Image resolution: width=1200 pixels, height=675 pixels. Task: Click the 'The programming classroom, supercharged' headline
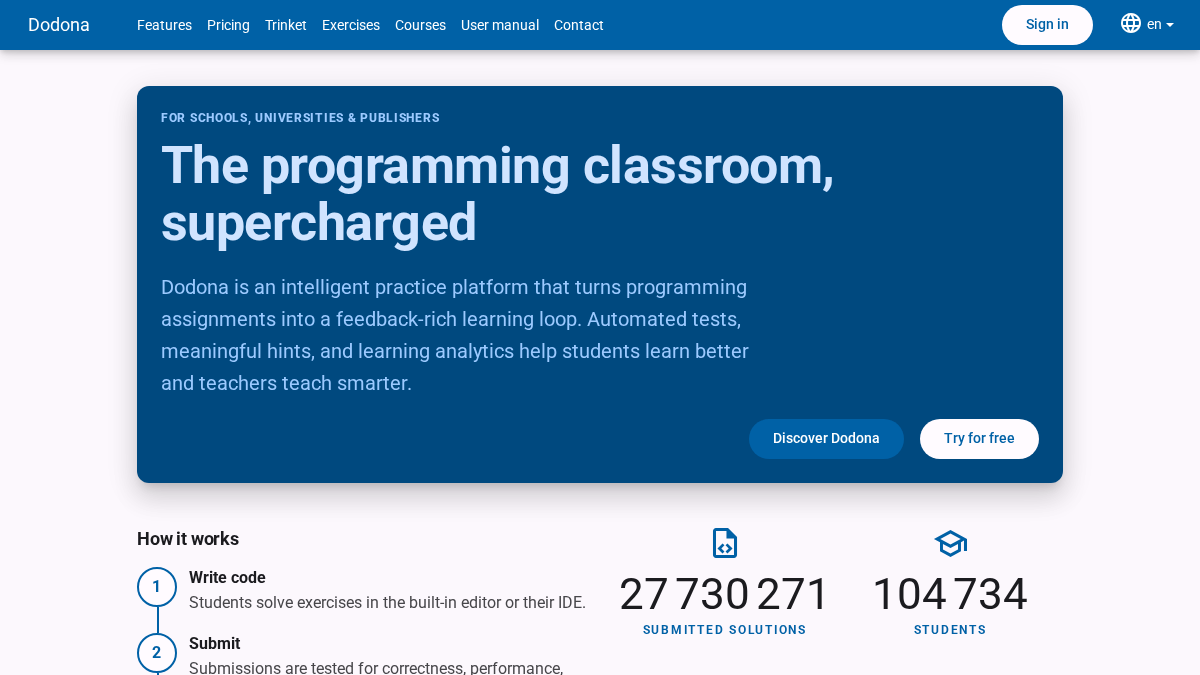tap(497, 194)
